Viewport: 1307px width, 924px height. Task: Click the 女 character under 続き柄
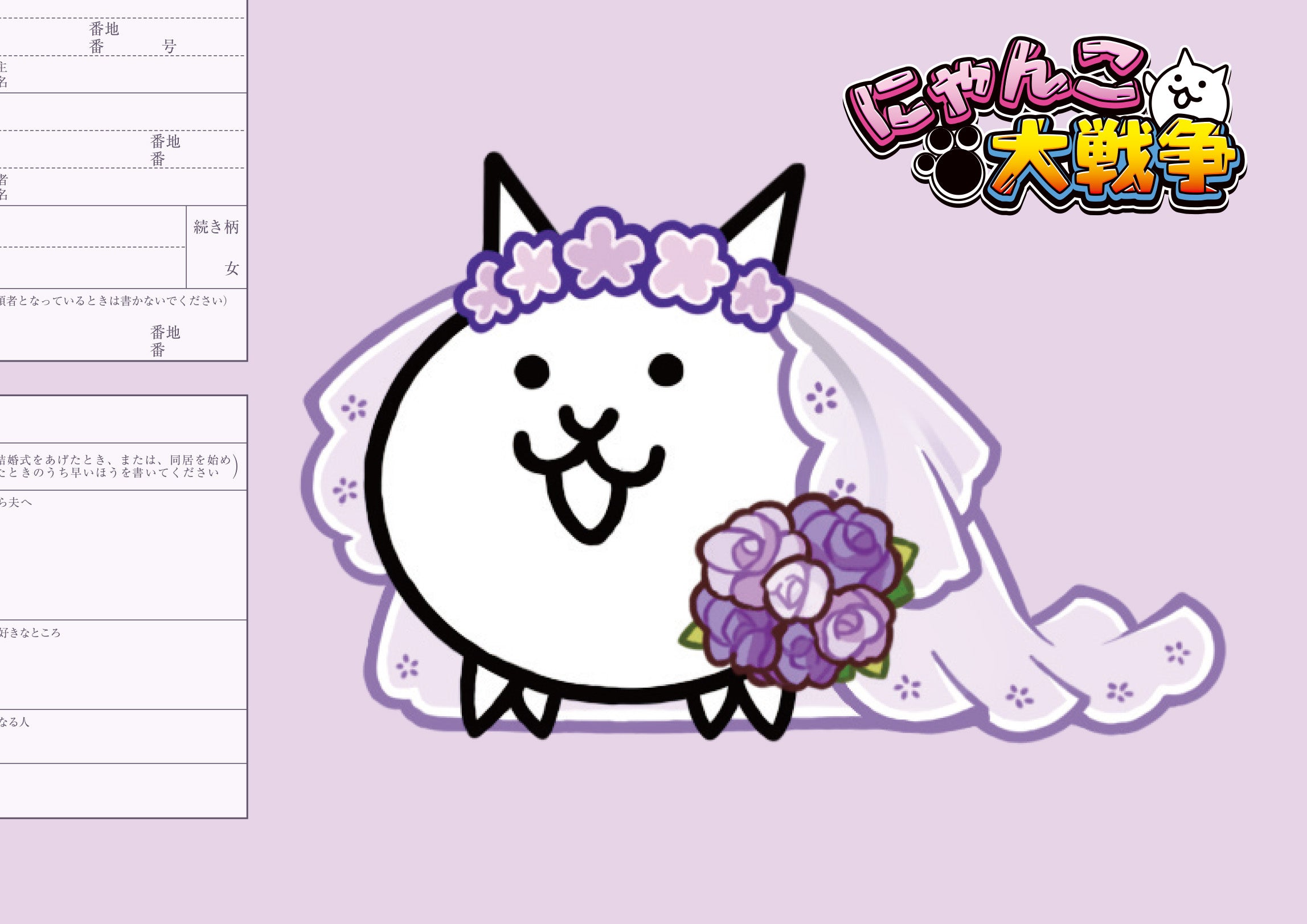232,268
